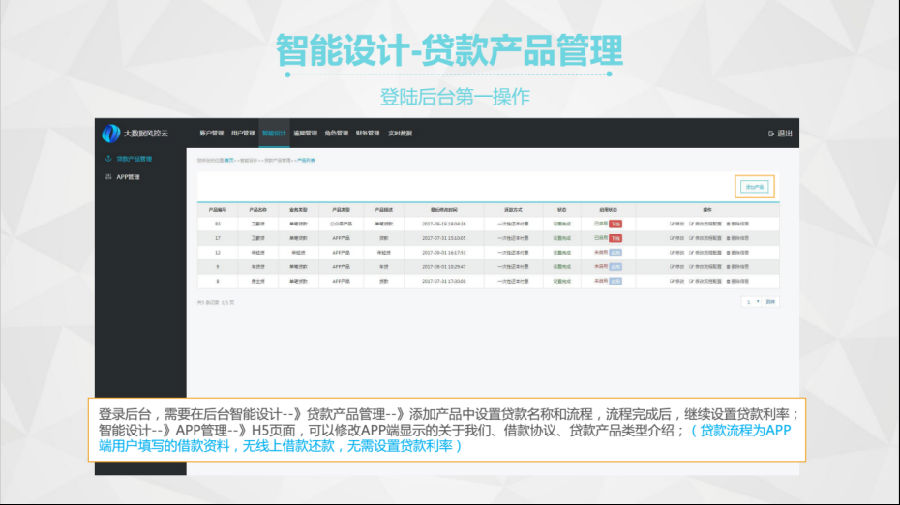
Task: Click the 退出 logout icon
Action: point(771,134)
